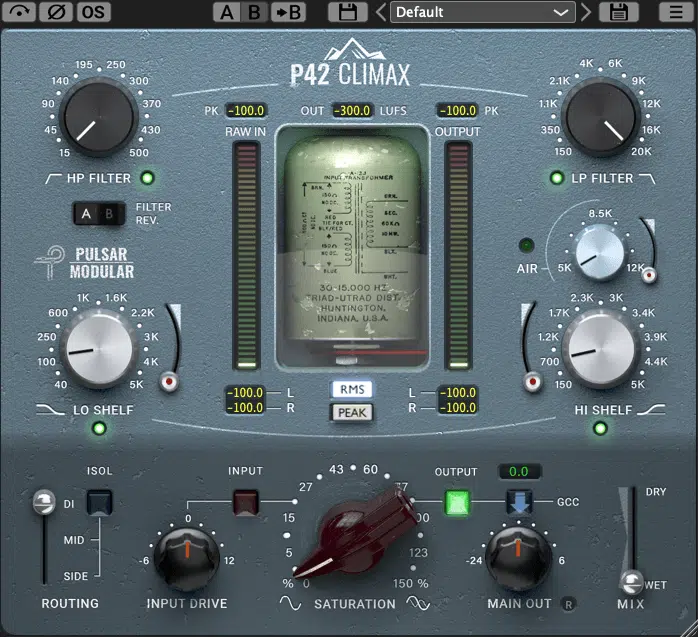The image size is (698, 637).
Task: Select the B state in top bar
Action: [x=254, y=12]
